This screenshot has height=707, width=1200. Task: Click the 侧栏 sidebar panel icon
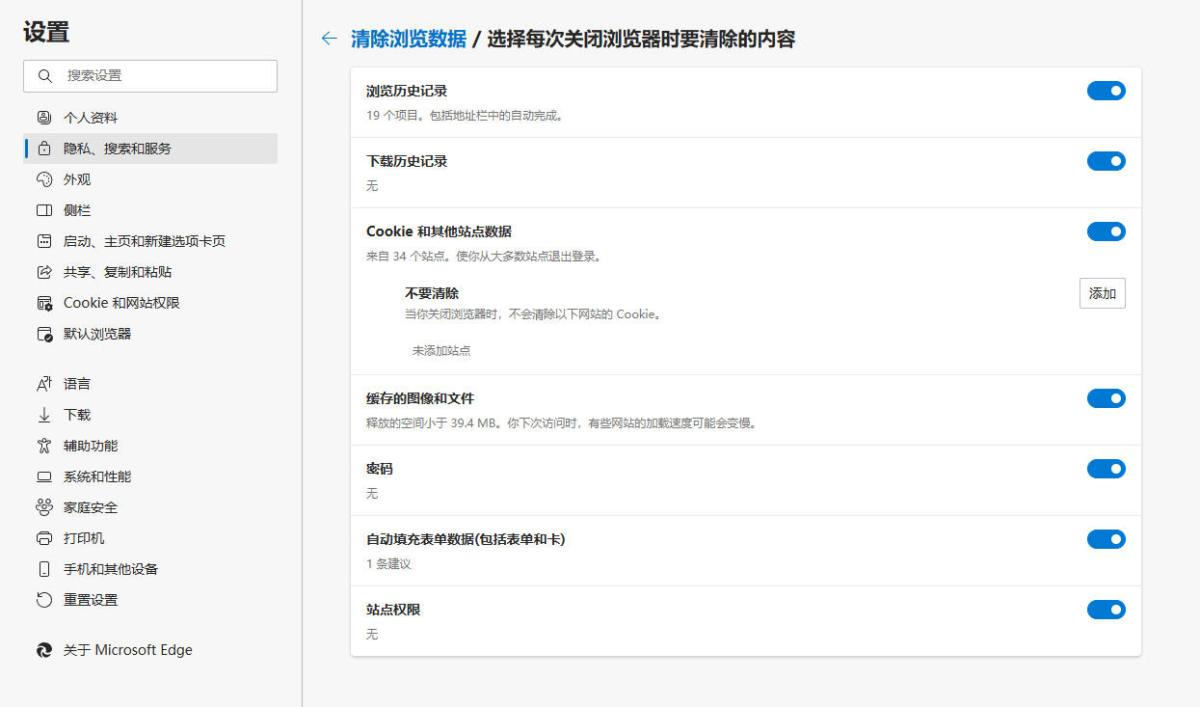click(x=43, y=211)
